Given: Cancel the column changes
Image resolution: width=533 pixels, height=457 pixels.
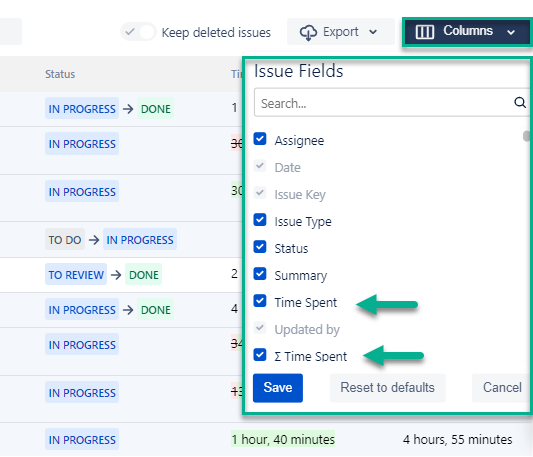Looking at the screenshot, I should 501,388.
